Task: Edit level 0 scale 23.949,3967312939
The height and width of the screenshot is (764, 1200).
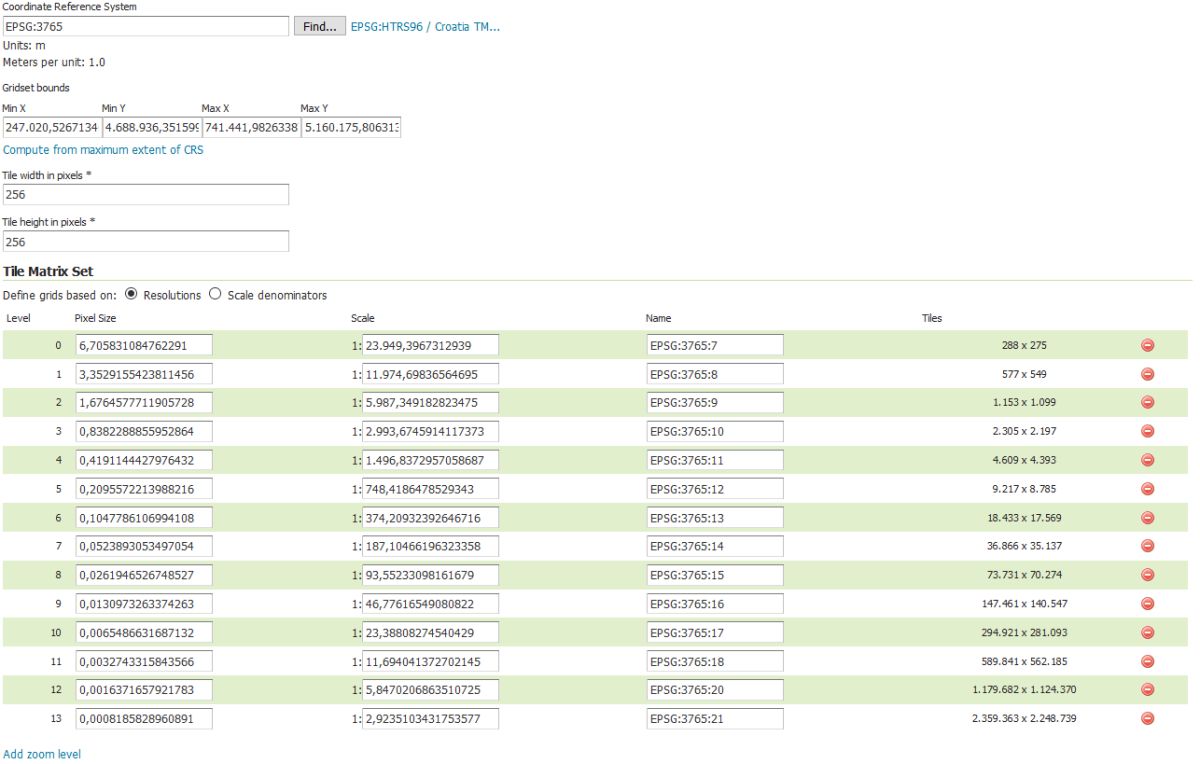Action: tap(430, 345)
